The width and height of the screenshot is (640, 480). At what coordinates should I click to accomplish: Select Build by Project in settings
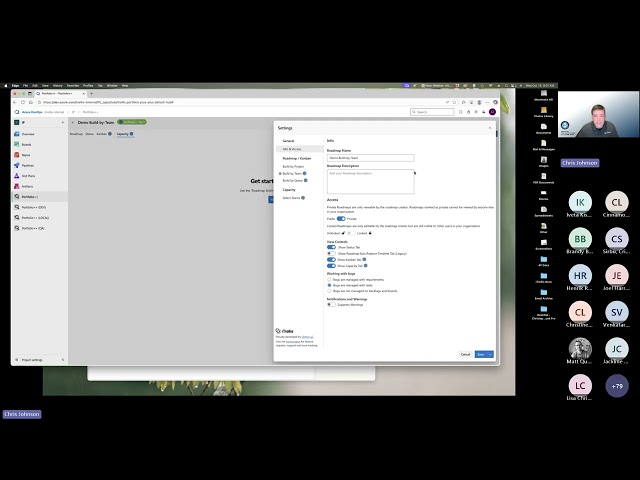tap(293, 167)
